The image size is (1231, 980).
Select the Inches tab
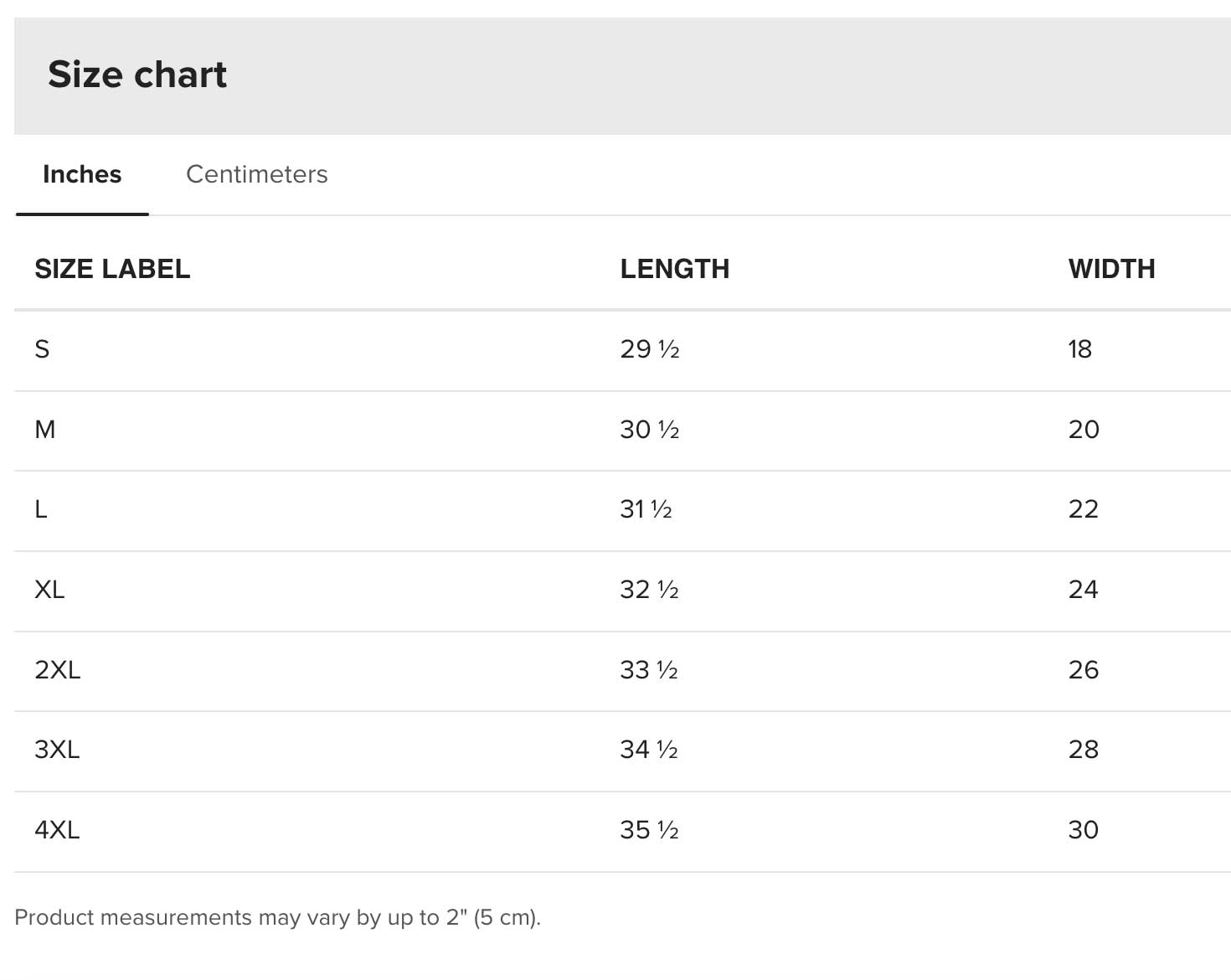click(82, 174)
